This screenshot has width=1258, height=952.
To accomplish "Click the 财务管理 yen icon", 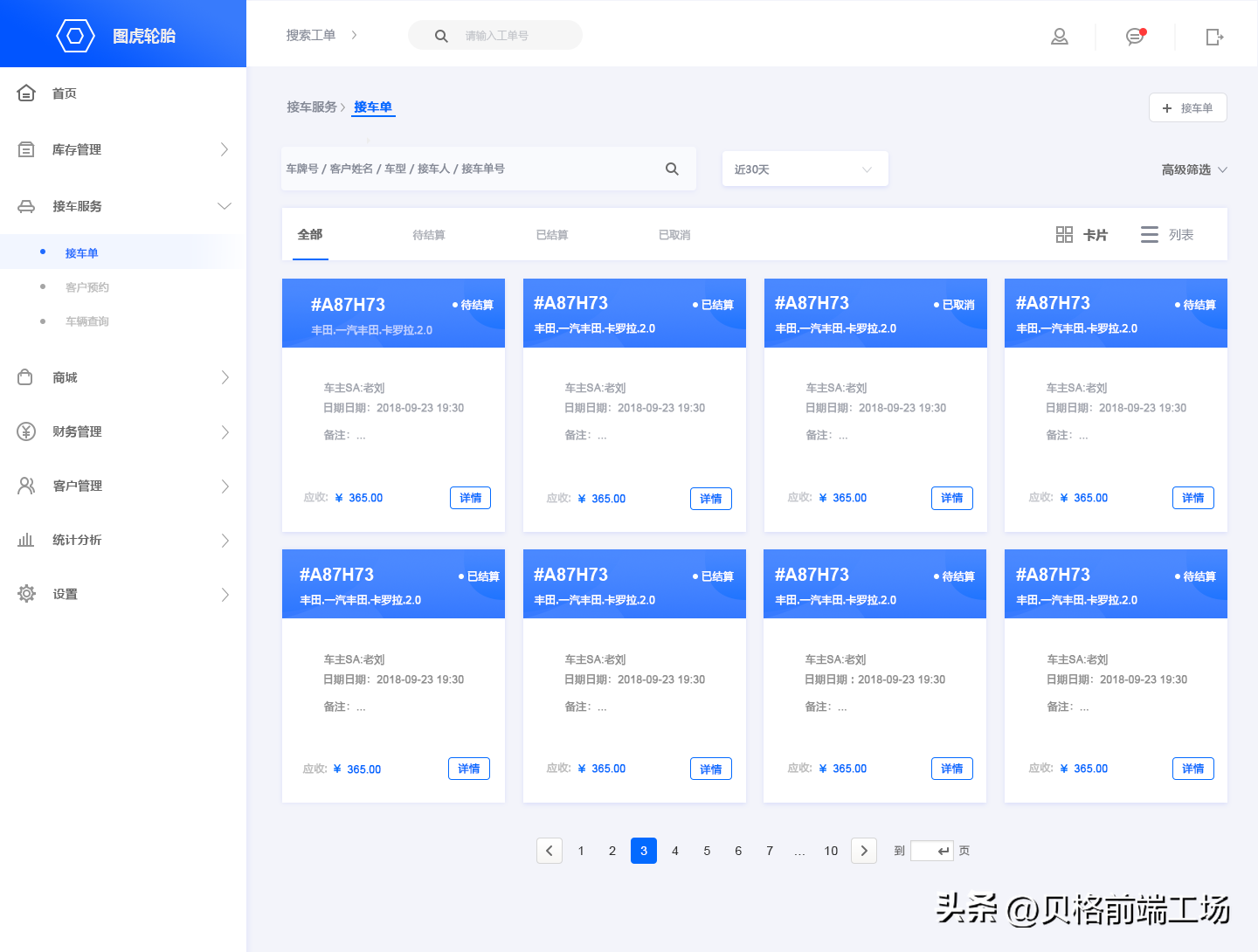I will click(x=26, y=431).
